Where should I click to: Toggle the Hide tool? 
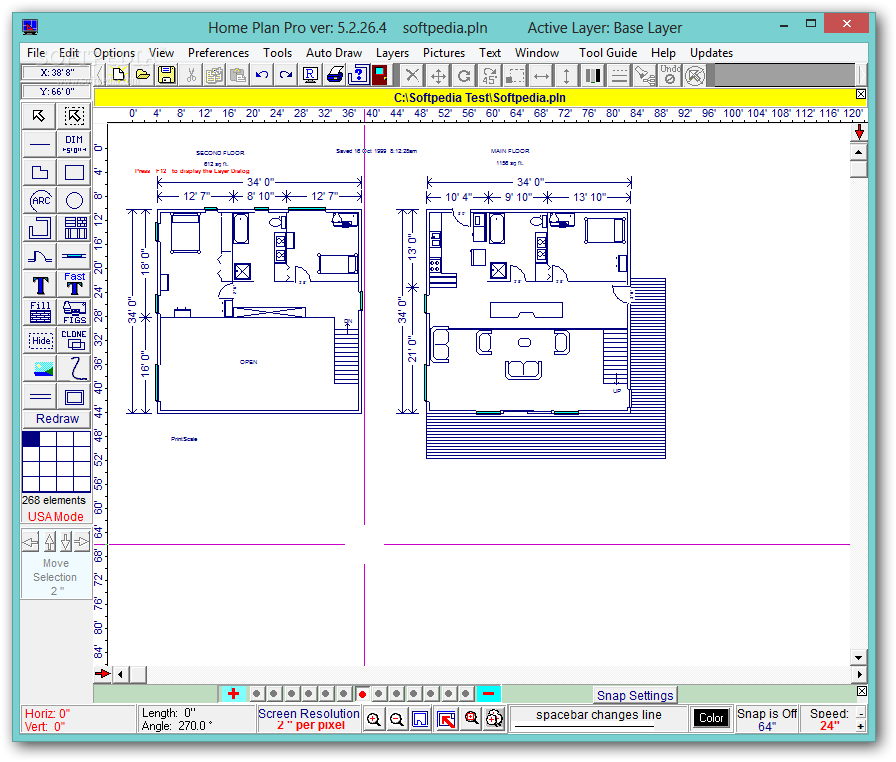coord(39,340)
